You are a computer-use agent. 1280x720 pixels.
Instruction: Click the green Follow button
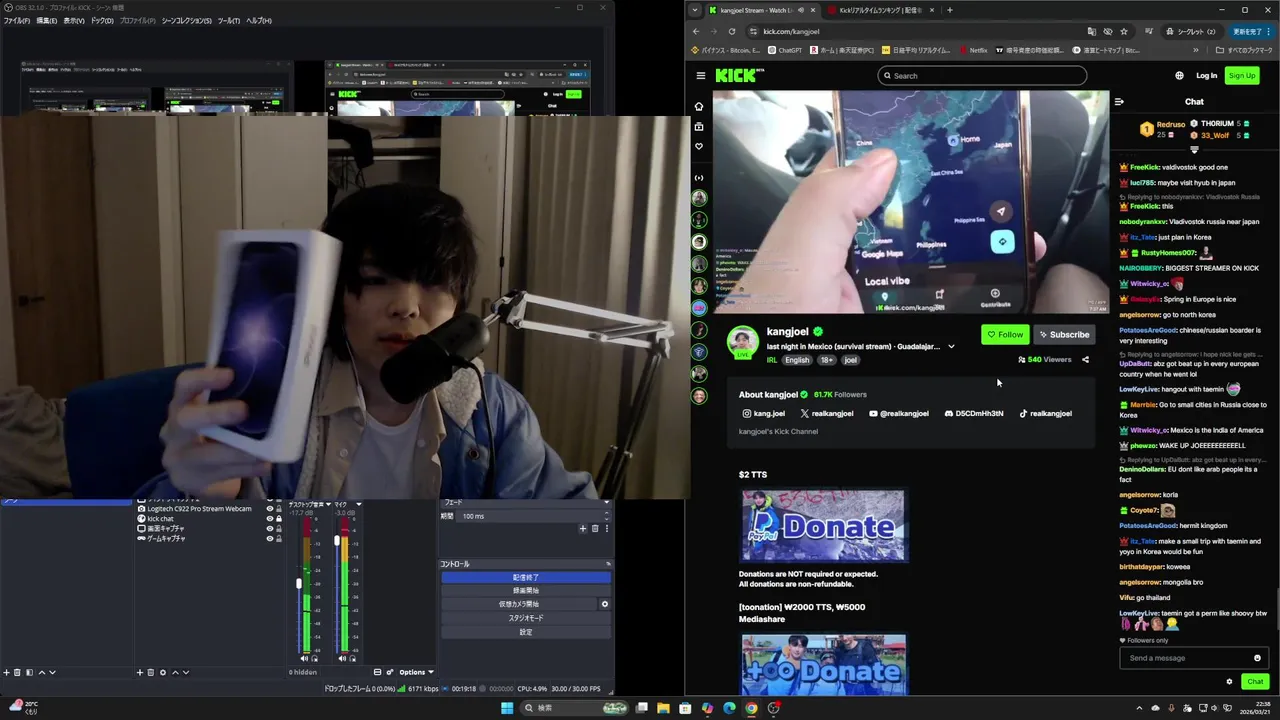click(1005, 334)
